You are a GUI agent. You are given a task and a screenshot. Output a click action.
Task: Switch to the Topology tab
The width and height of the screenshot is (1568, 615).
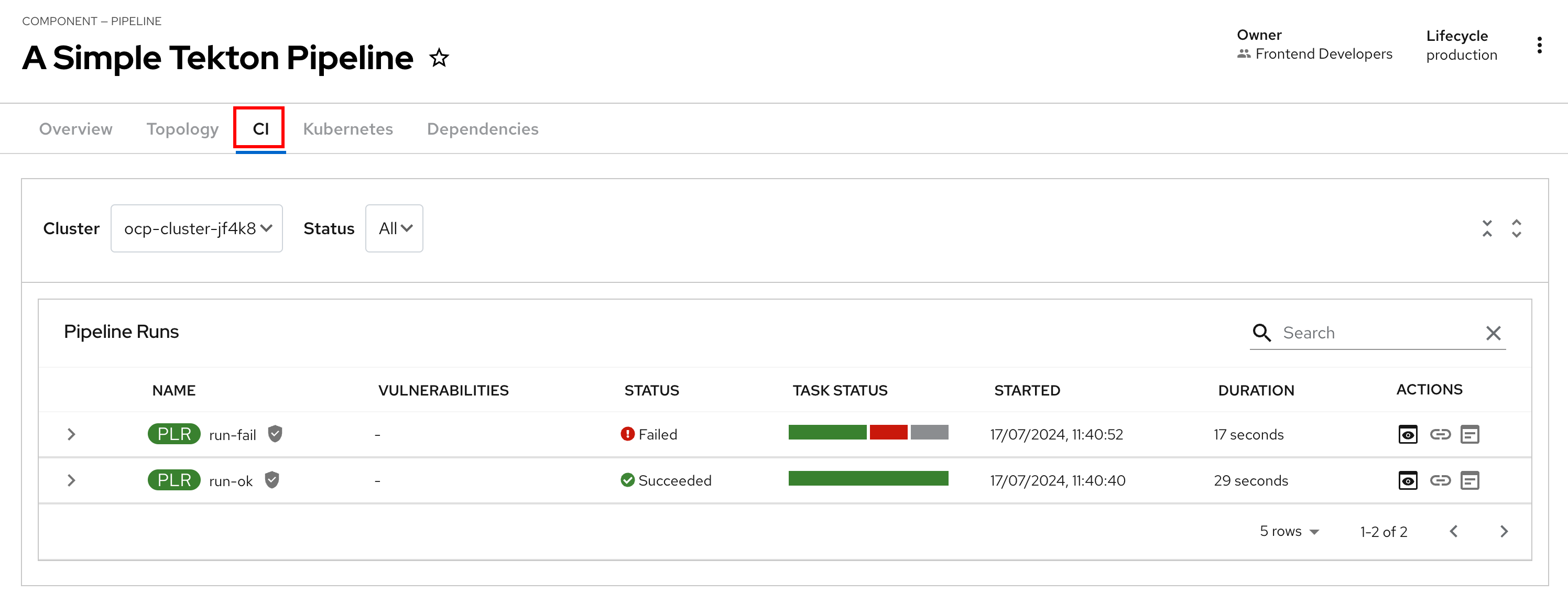(x=182, y=129)
